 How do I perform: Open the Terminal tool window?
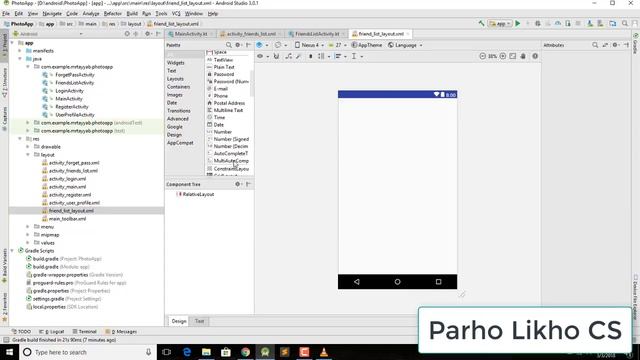coord(84,331)
